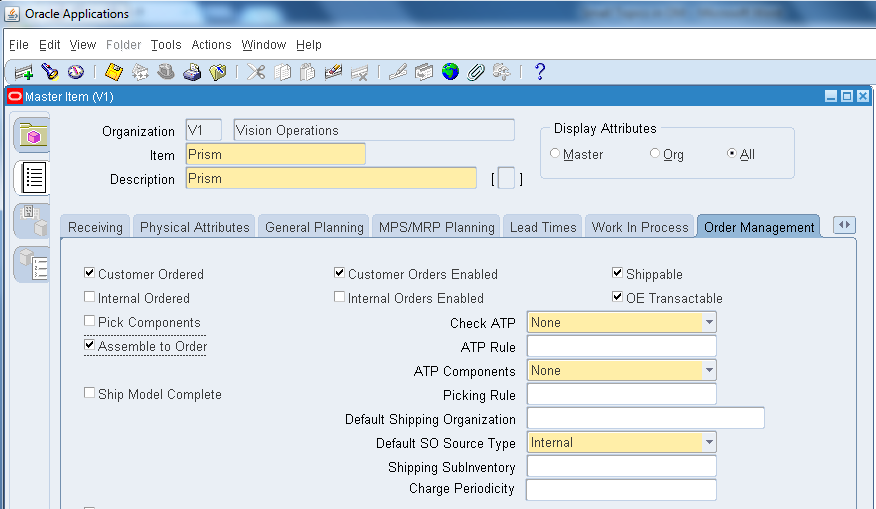Click the New record toolbar icon

click(23, 72)
